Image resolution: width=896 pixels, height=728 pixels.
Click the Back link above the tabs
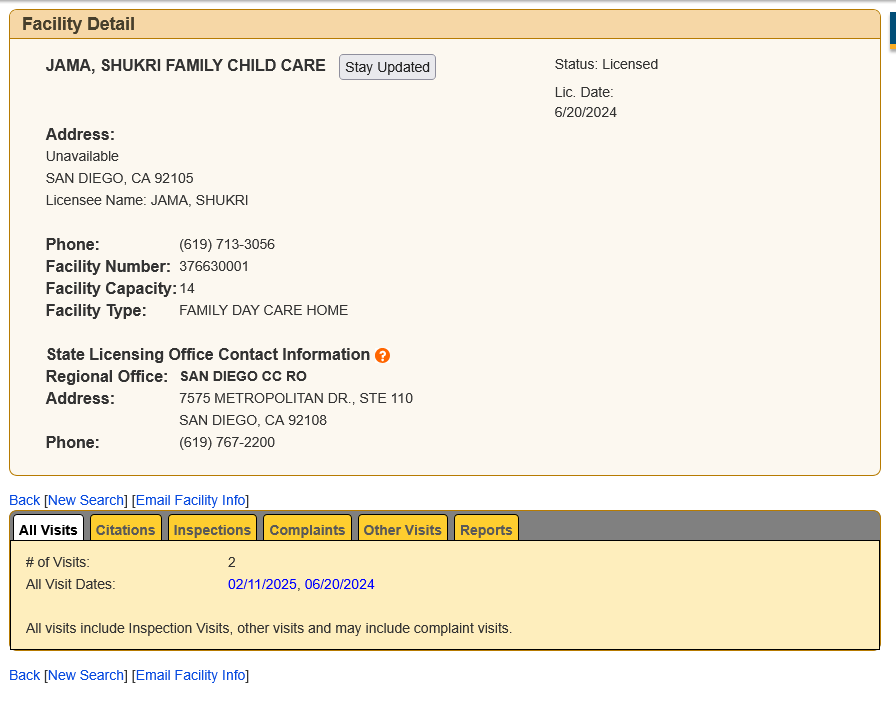coord(25,500)
